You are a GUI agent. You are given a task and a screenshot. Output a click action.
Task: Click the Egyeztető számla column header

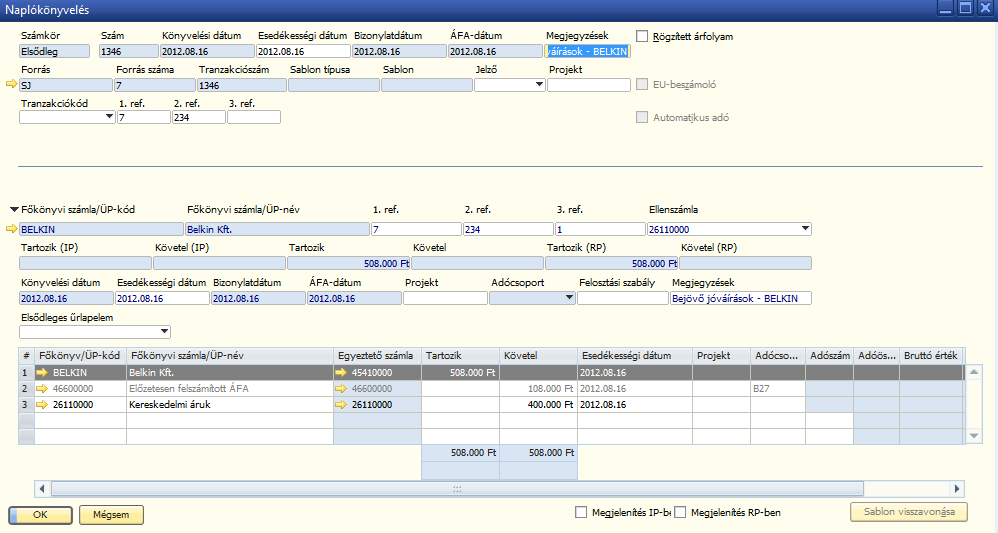pyautogui.click(x=377, y=356)
